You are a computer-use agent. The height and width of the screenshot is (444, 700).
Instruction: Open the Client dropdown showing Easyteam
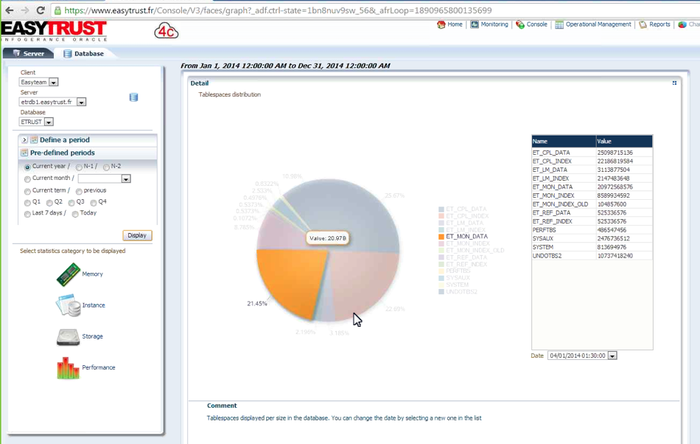point(54,82)
